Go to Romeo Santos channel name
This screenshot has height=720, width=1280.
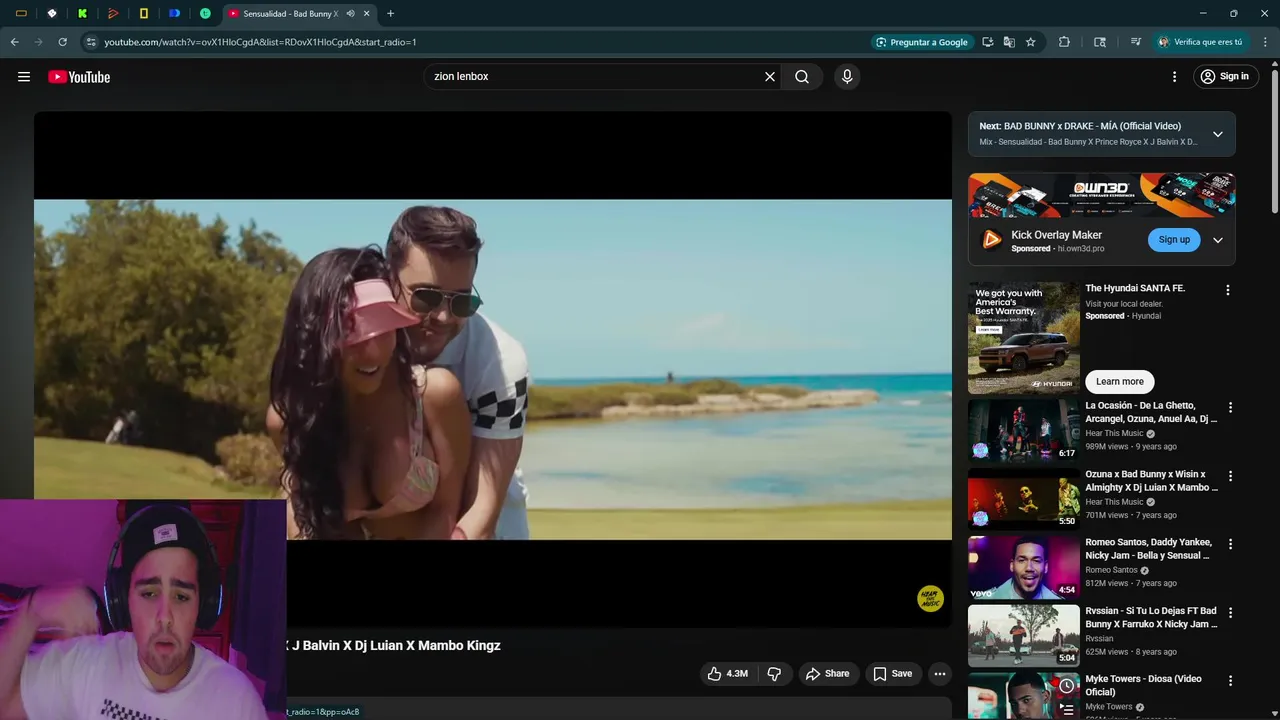point(1112,570)
